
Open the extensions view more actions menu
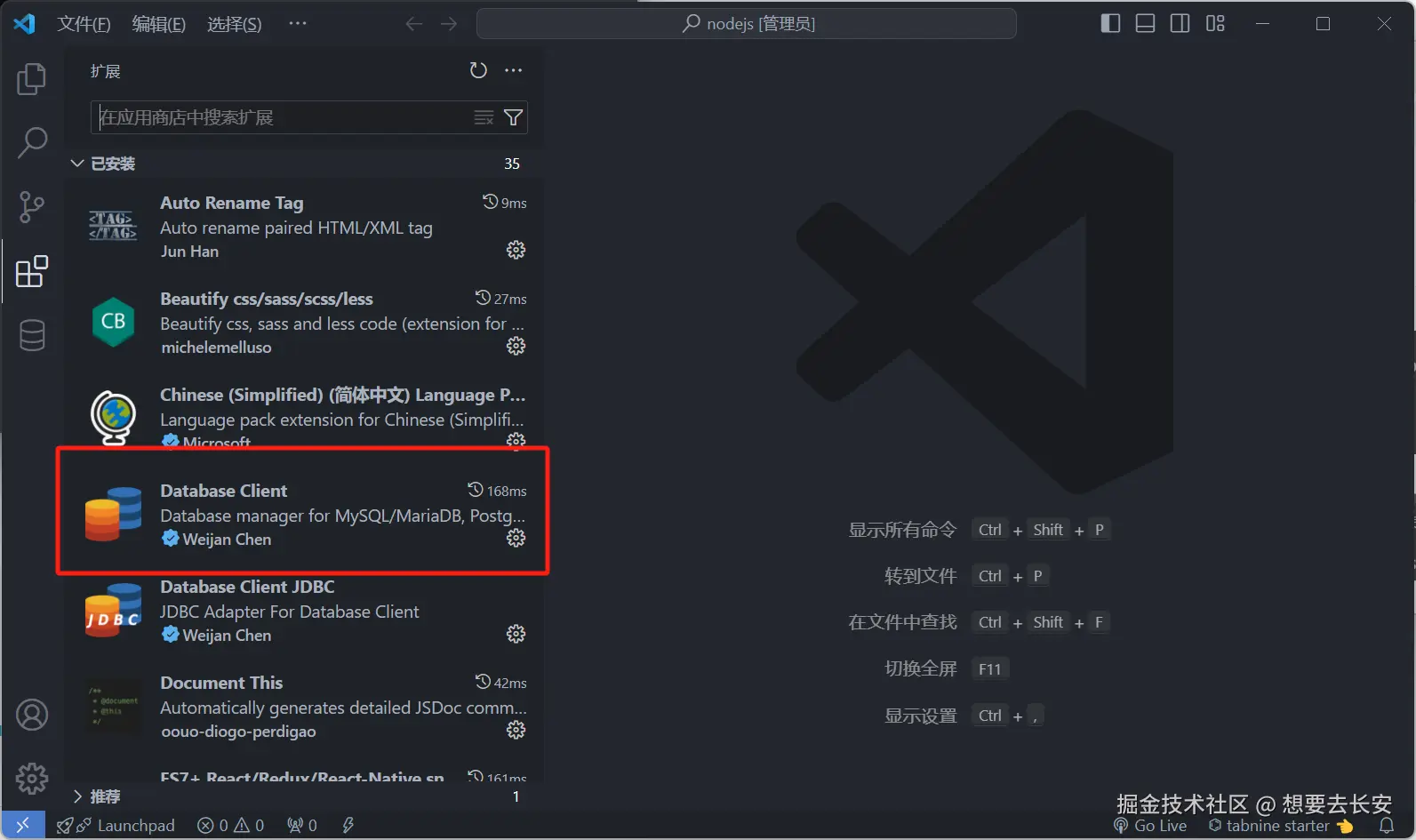point(514,70)
